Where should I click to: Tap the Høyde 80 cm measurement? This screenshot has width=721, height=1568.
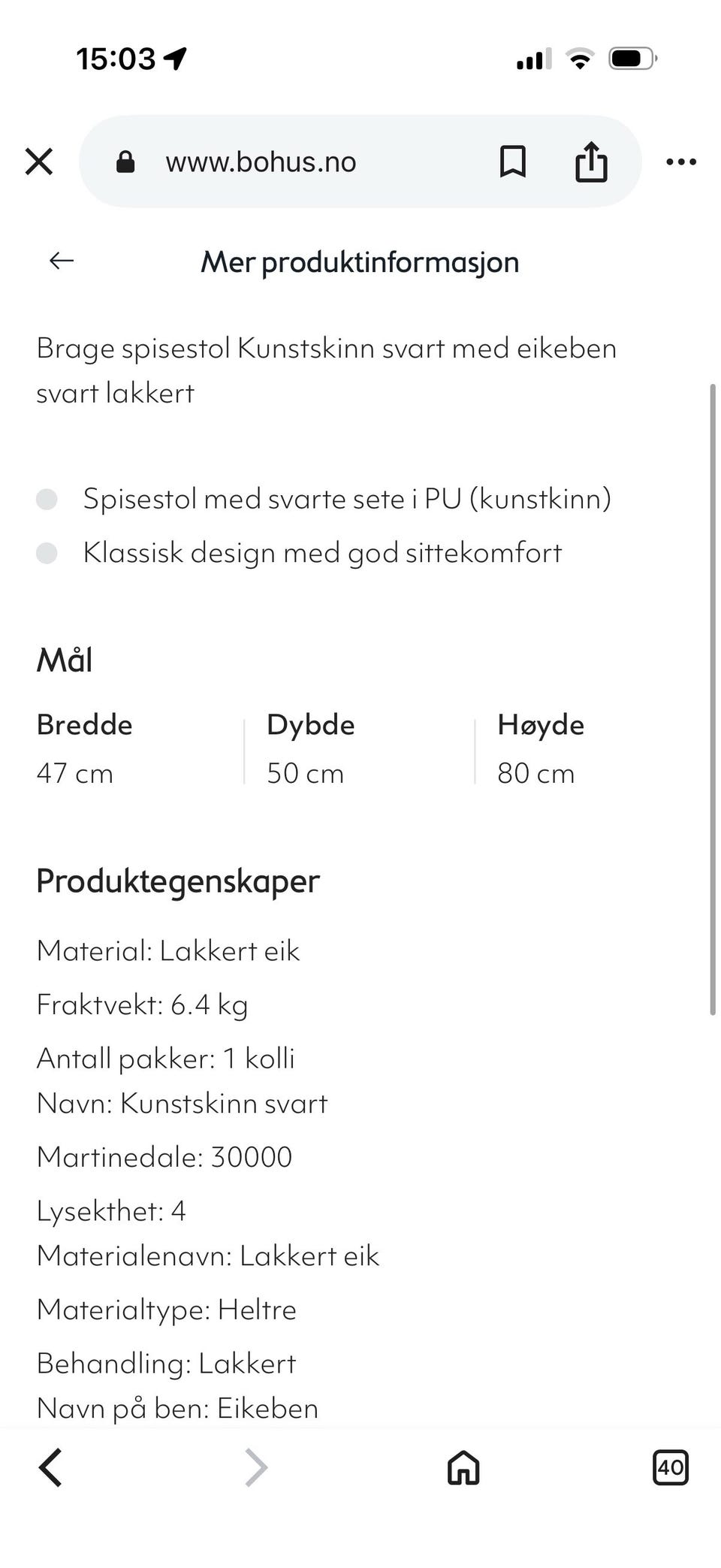[x=541, y=749]
